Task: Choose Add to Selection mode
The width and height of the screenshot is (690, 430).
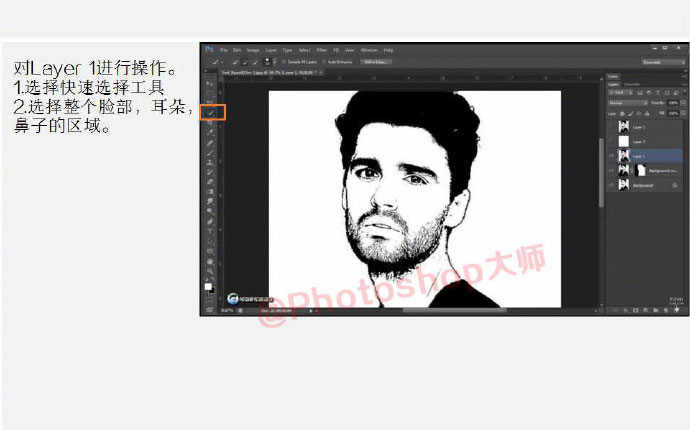Action: tap(245, 62)
